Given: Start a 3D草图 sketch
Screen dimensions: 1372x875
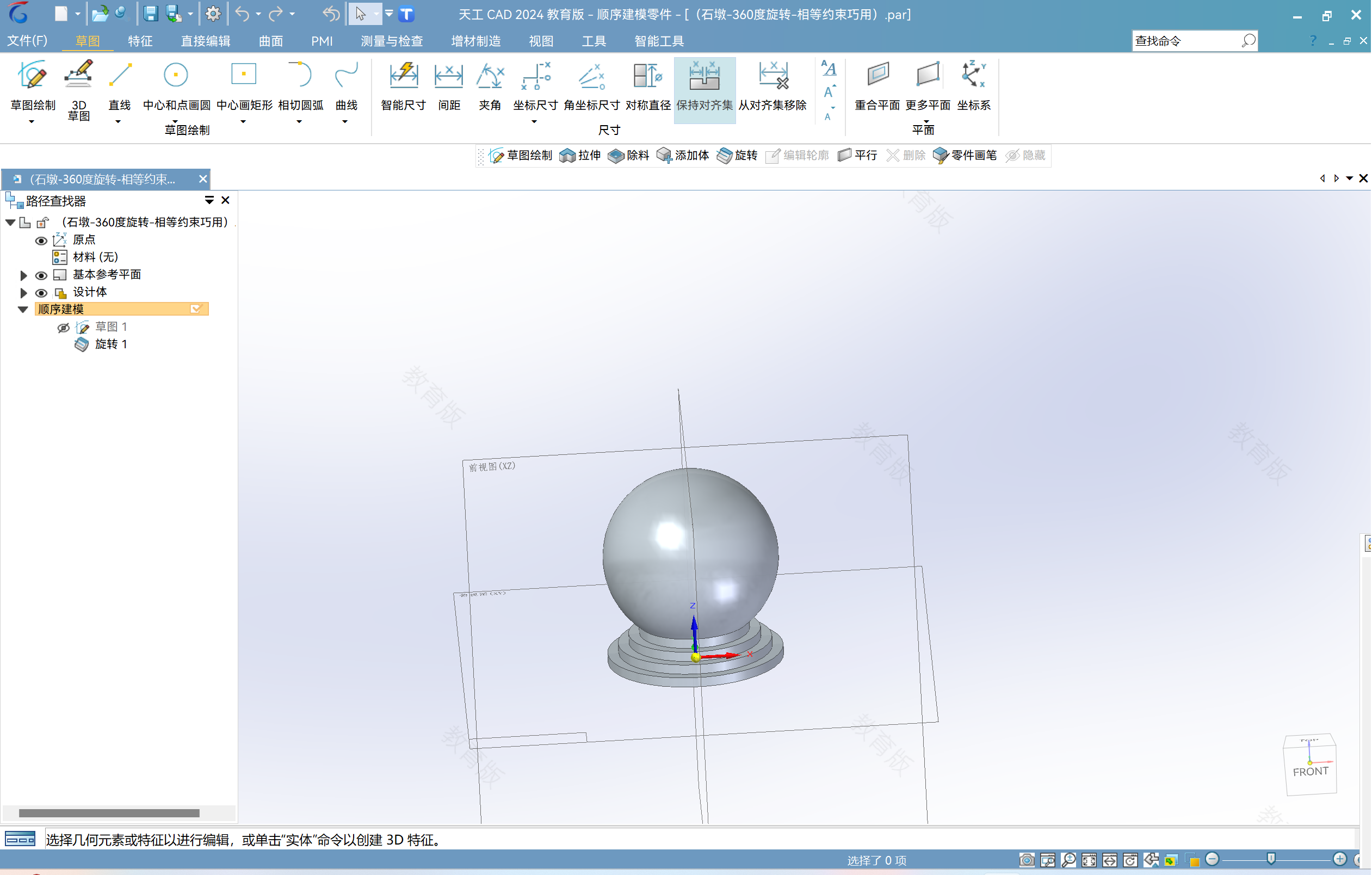Looking at the screenshot, I should click(x=79, y=91).
